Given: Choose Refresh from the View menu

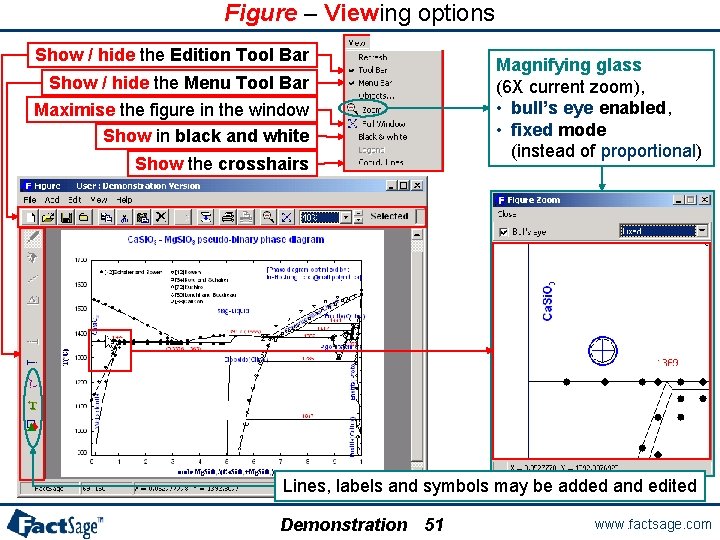Looking at the screenshot, I should point(372,57).
